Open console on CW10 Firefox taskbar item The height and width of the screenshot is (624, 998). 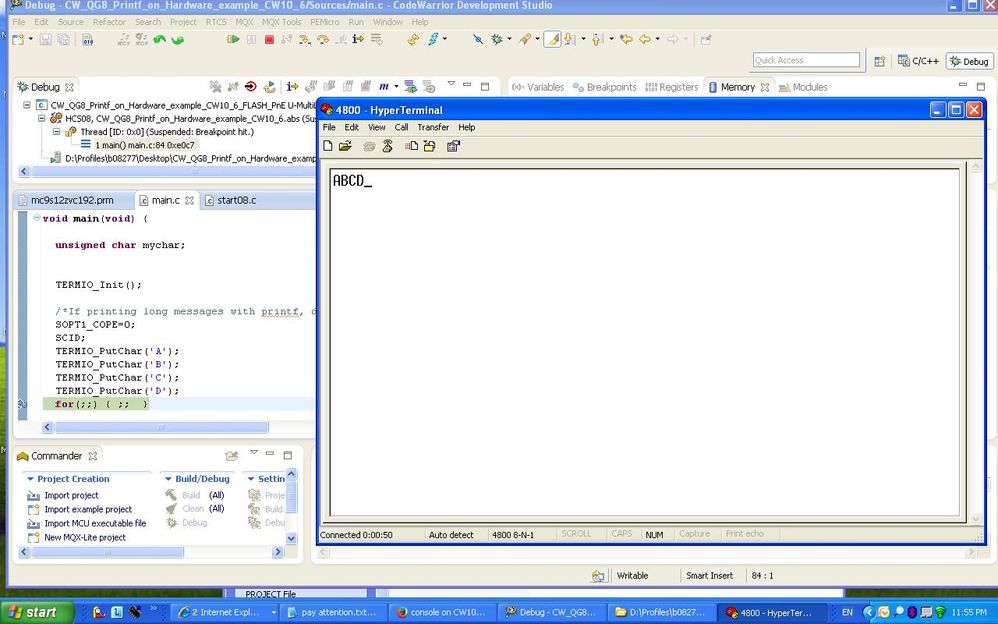[x=441, y=613]
